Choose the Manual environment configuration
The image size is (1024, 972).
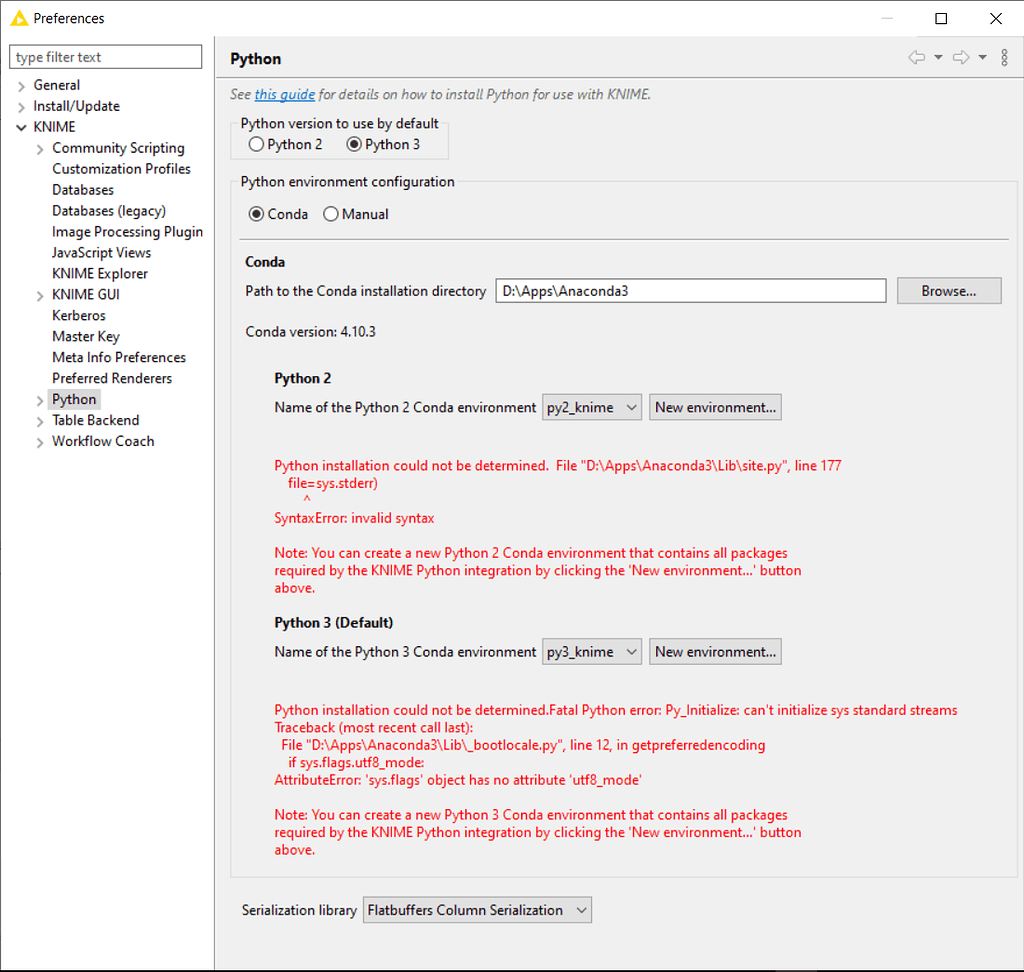(x=331, y=214)
